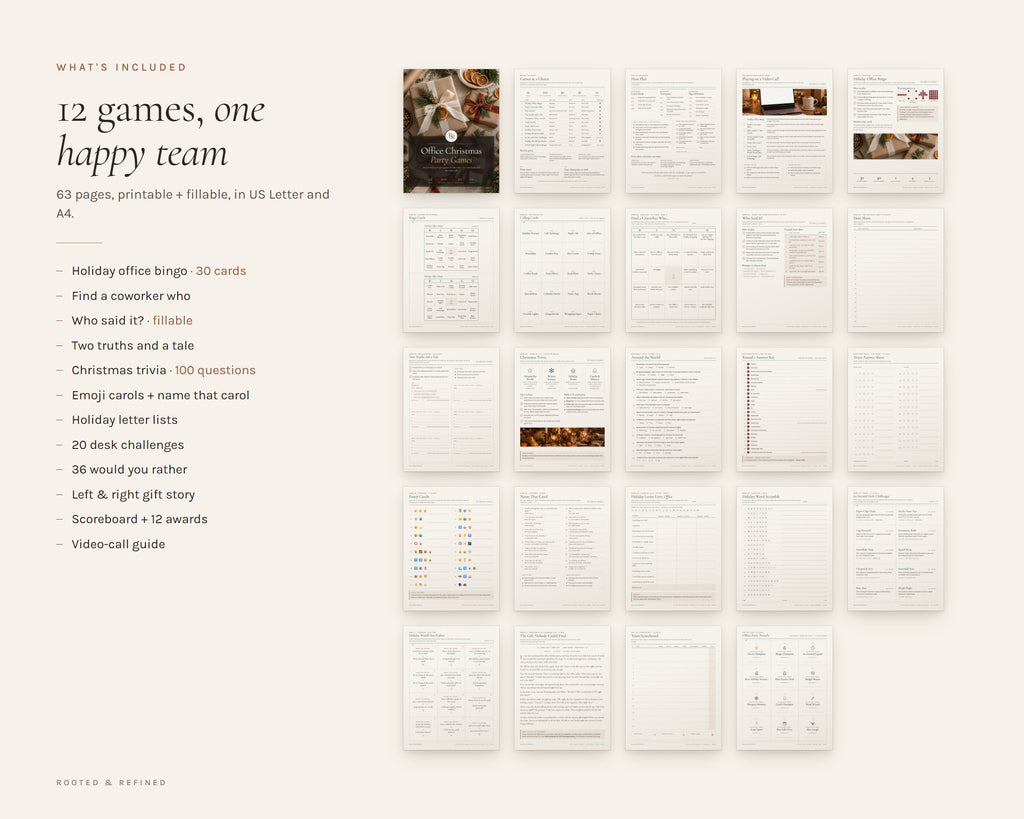This screenshot has width=1024, height=819.
Task: Click the ROOTED & REFINED brand footer
Action: (x=111, y=782)
